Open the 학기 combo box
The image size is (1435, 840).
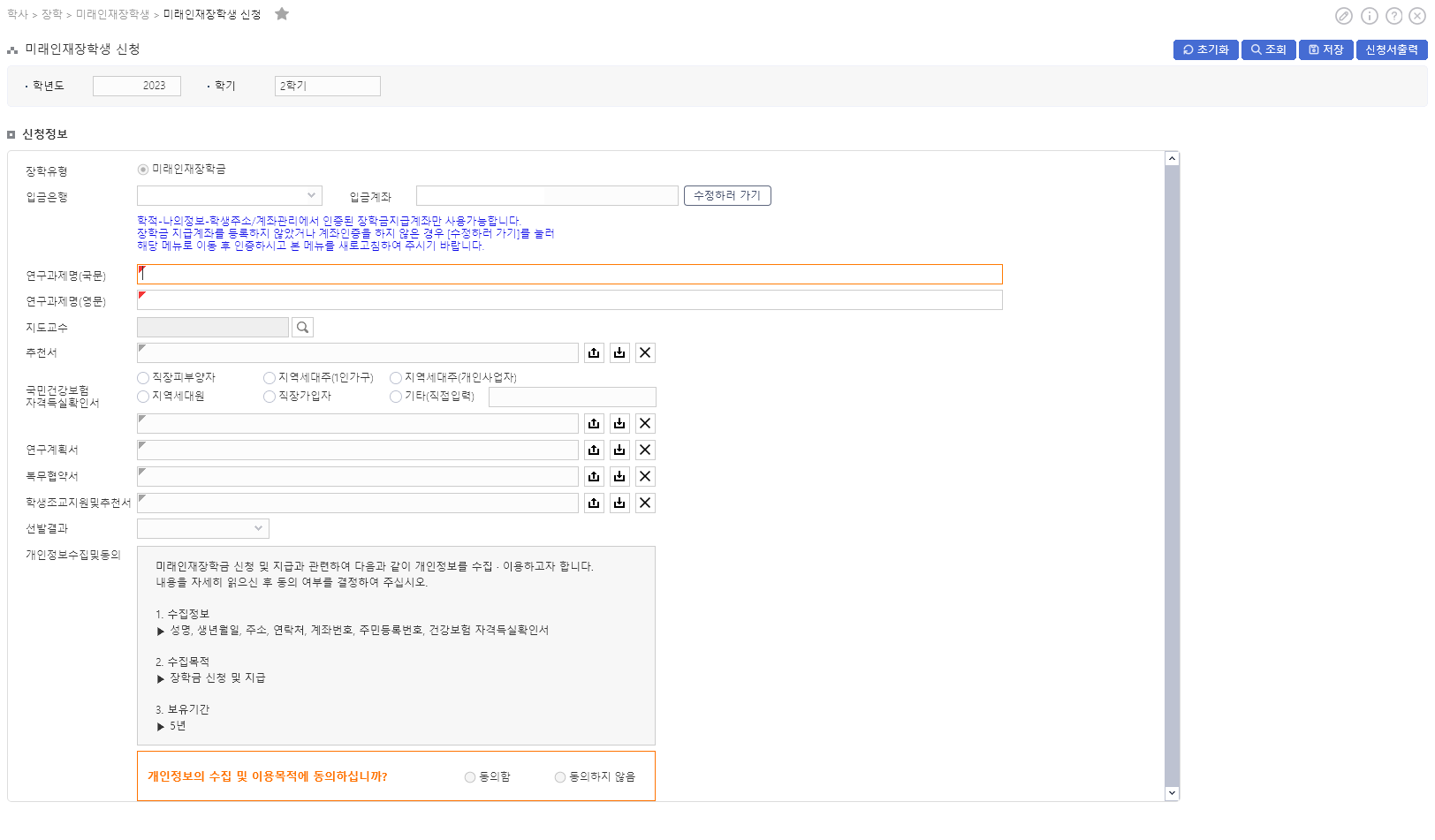click(327, 86)
